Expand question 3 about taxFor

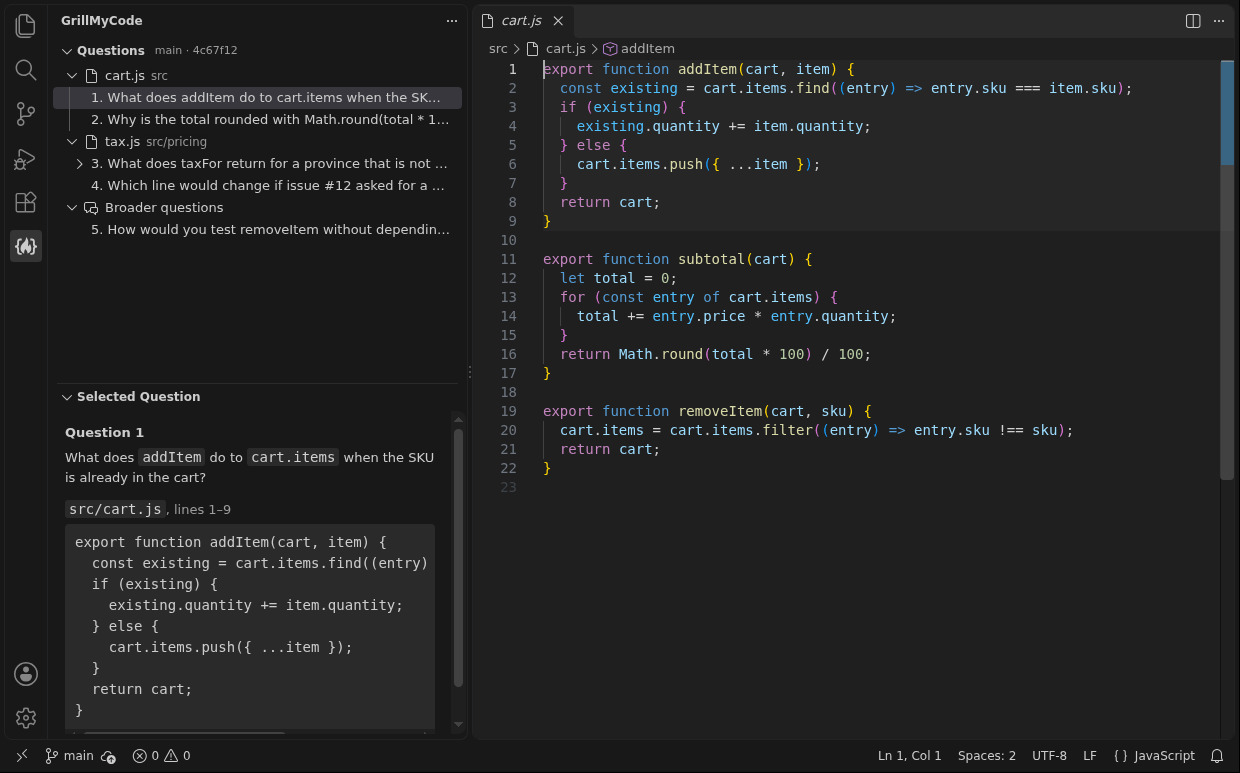point(80,164)
